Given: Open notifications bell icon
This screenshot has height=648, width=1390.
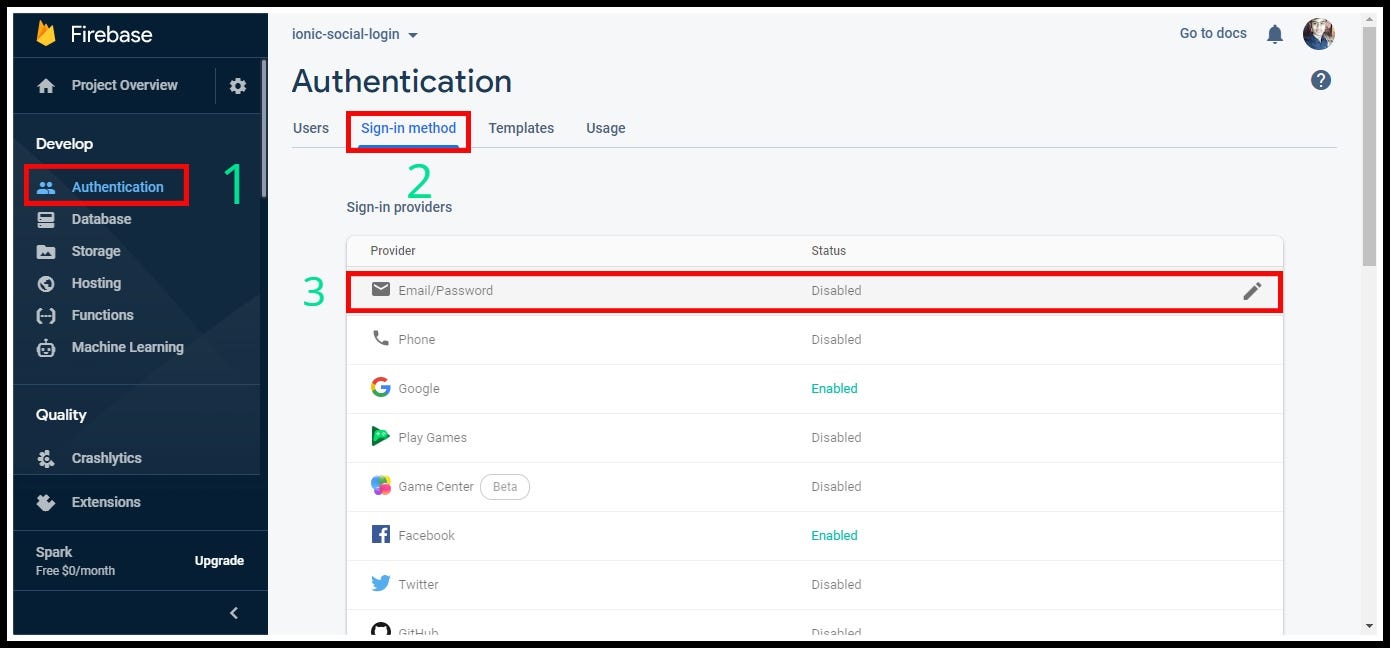Looking at the screenshot, I should 1274,34.
